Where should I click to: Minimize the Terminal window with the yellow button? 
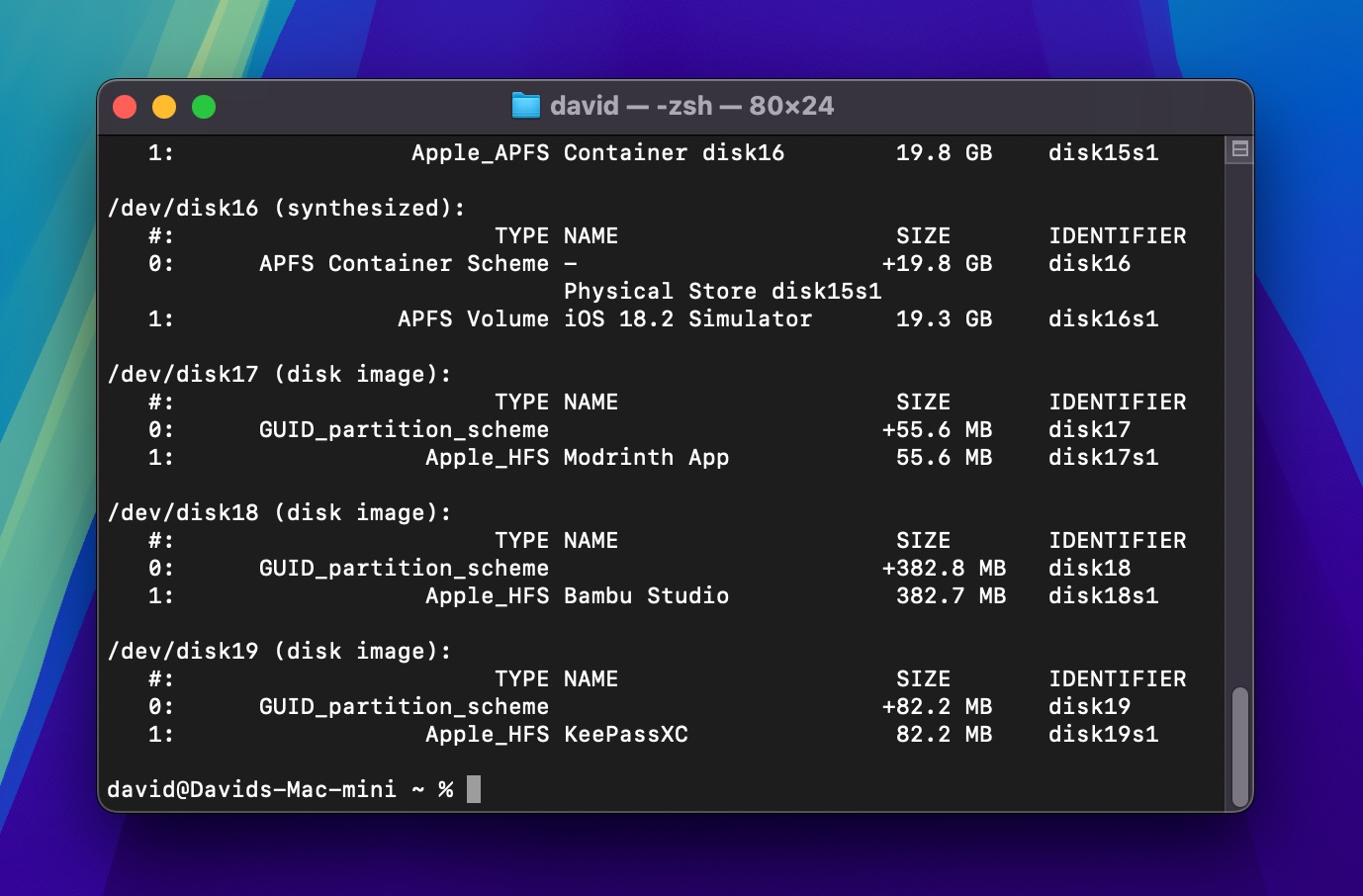tap(164, 107)
